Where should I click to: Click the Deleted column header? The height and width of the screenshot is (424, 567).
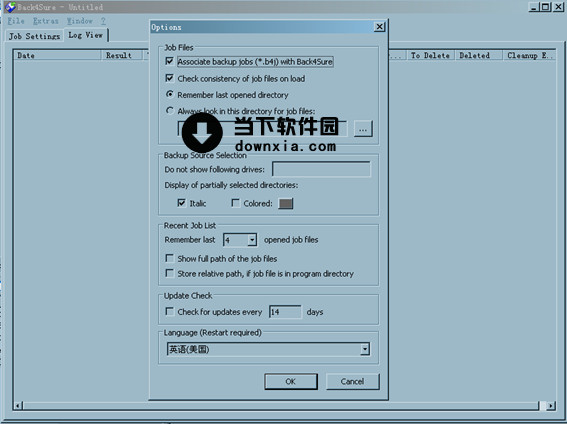[478, 55]
